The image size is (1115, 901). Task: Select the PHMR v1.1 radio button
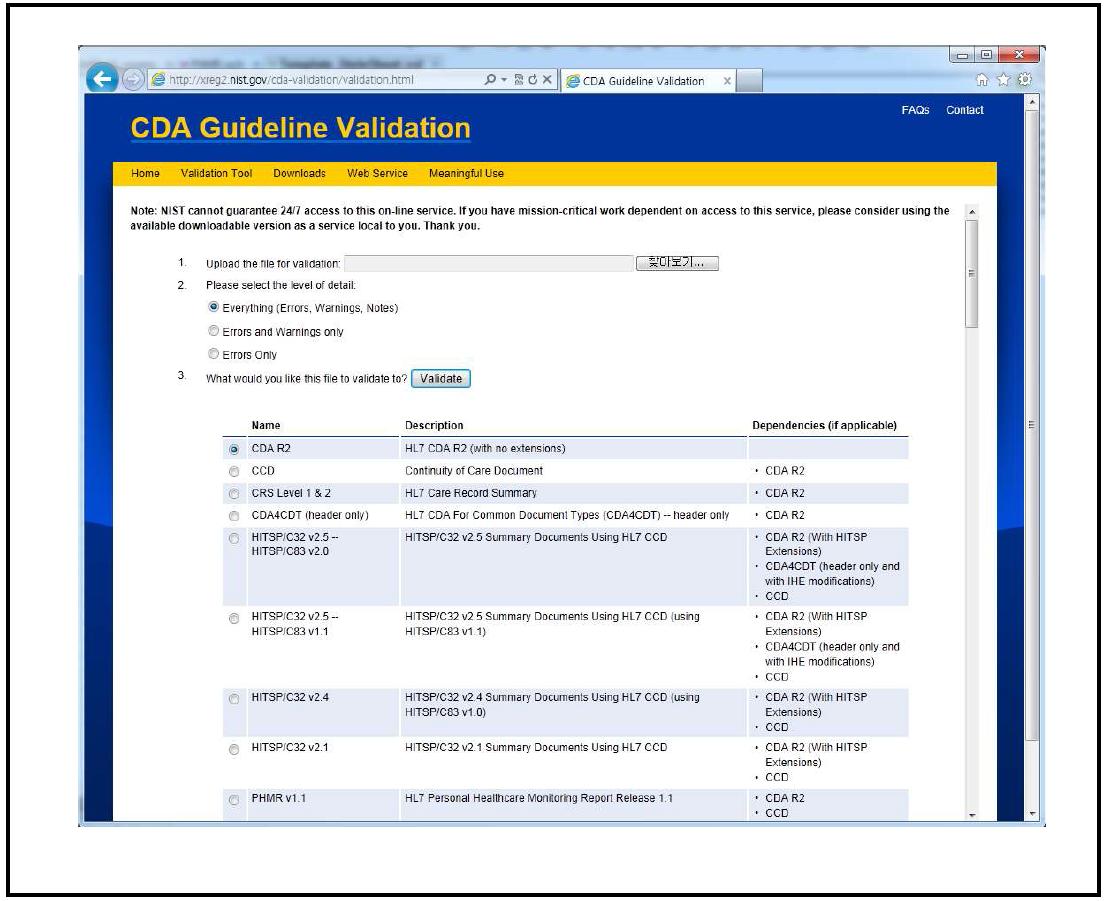click(234, 799)
